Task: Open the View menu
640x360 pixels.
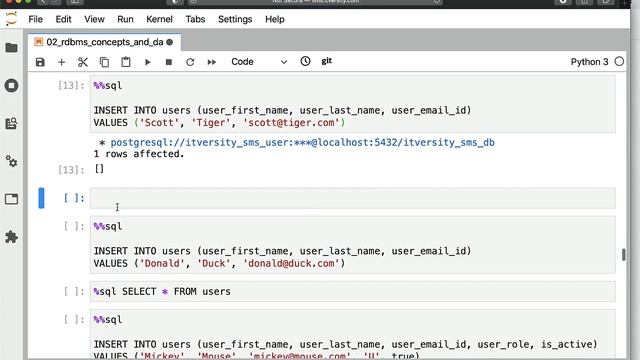Action: click(x=94, y=19)
